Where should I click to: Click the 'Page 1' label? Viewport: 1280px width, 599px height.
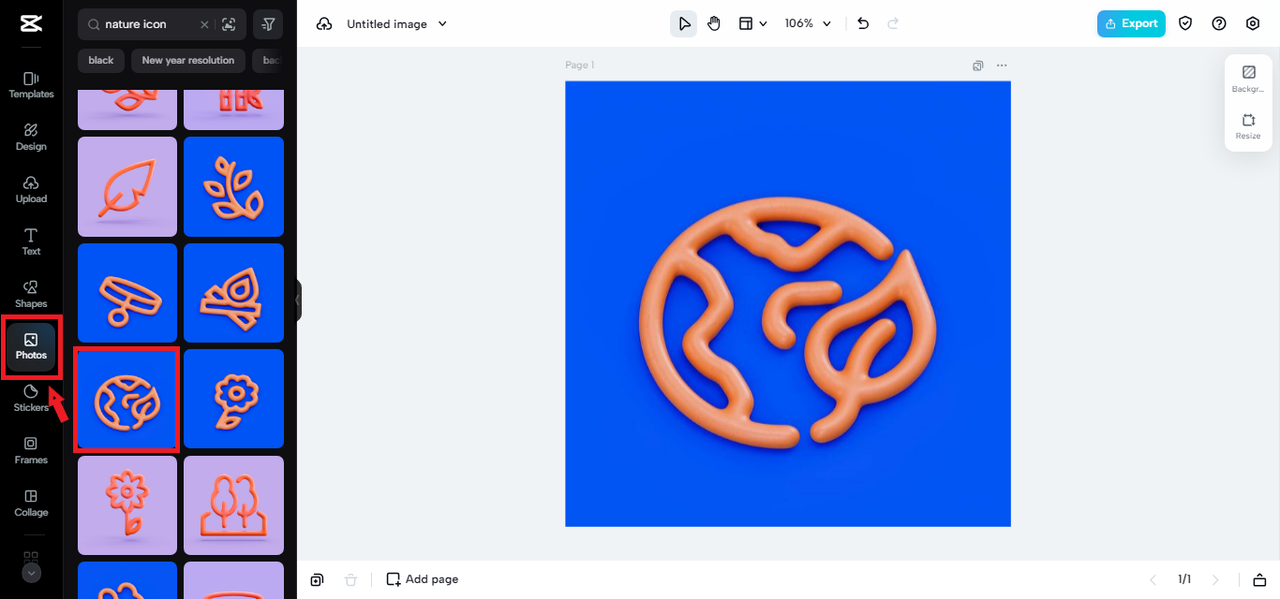[580, 66]
